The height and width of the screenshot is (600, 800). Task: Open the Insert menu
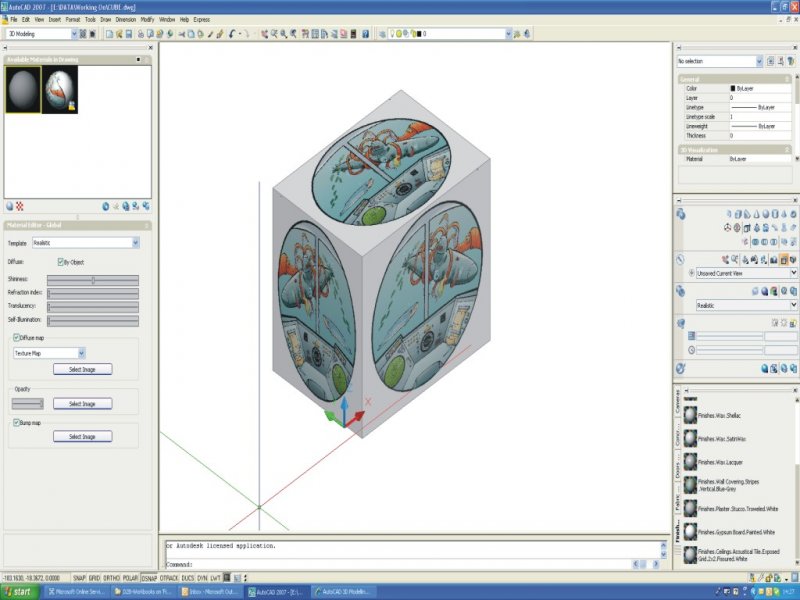click(x=55, y=19)
